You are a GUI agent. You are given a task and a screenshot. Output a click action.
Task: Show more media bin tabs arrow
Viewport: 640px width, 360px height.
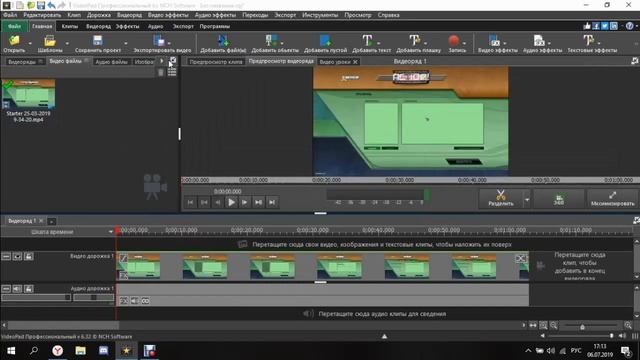(162, 61)
